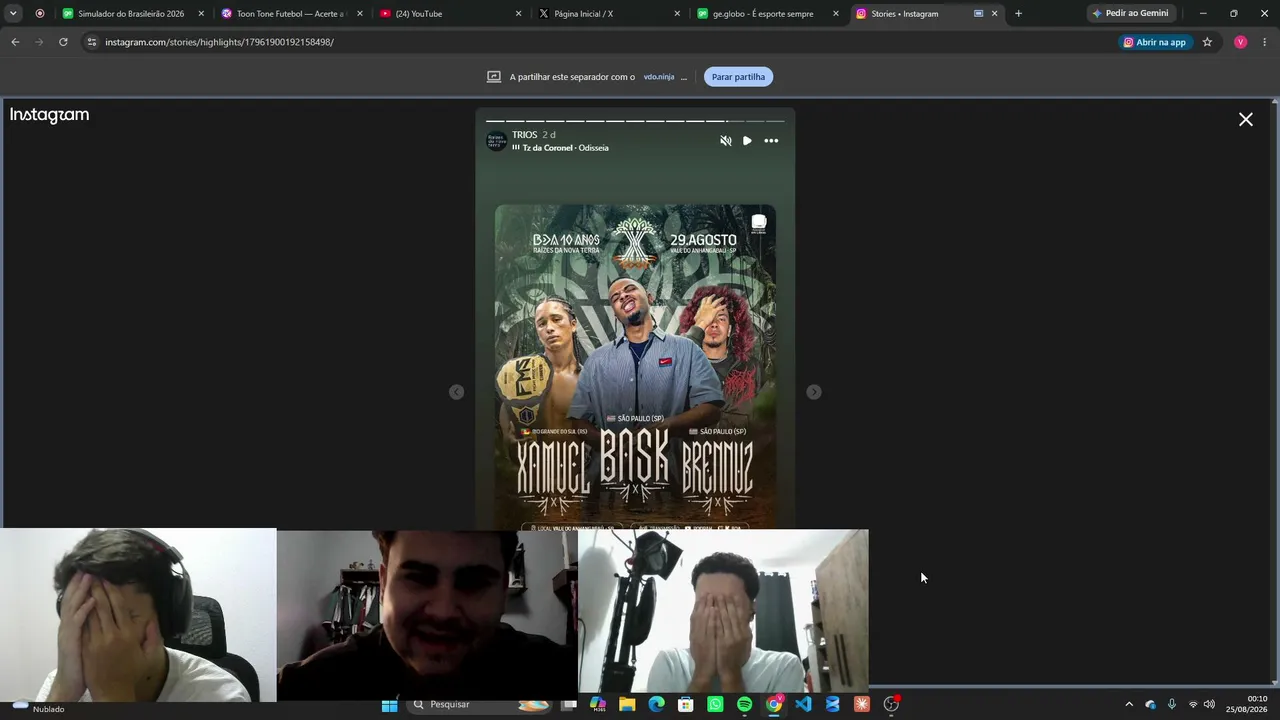Screen dimensions: 1280x720
Task: Open WhatsApp from the taskbar
Action: (x=715, y=705)
